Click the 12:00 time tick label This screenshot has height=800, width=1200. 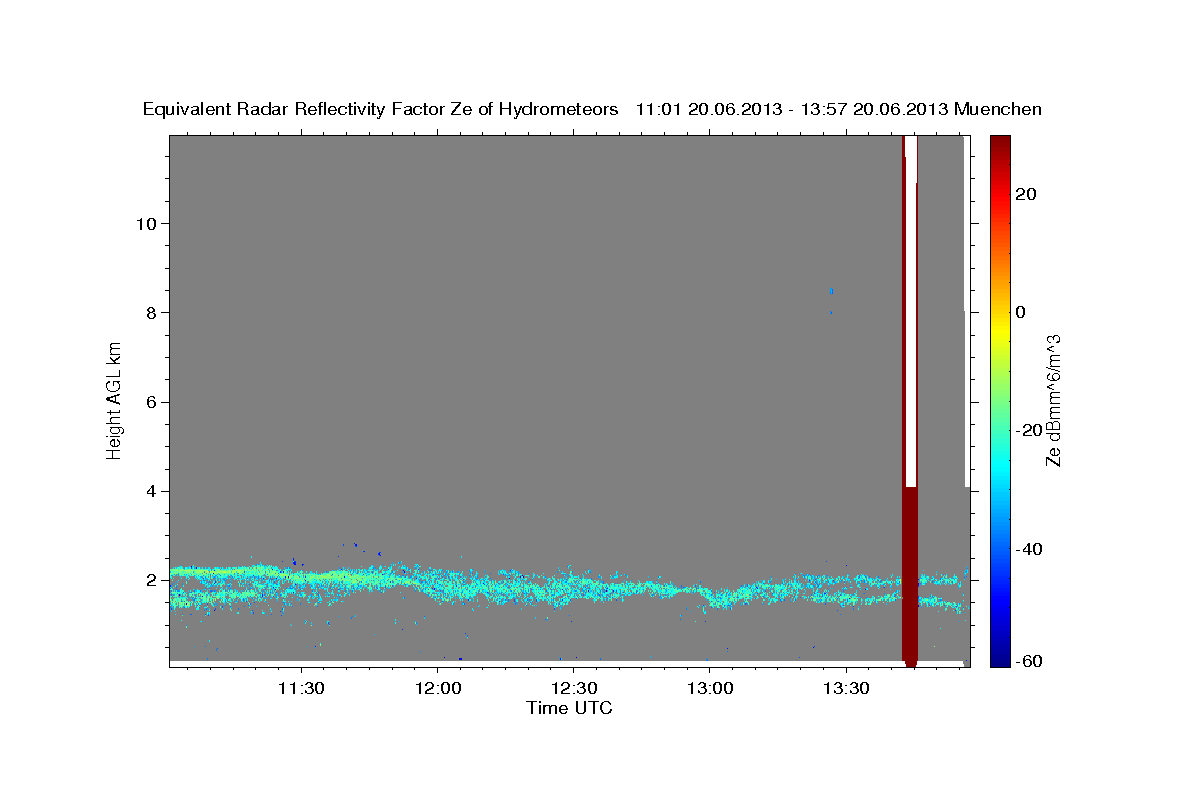click(x=437, y=689)
